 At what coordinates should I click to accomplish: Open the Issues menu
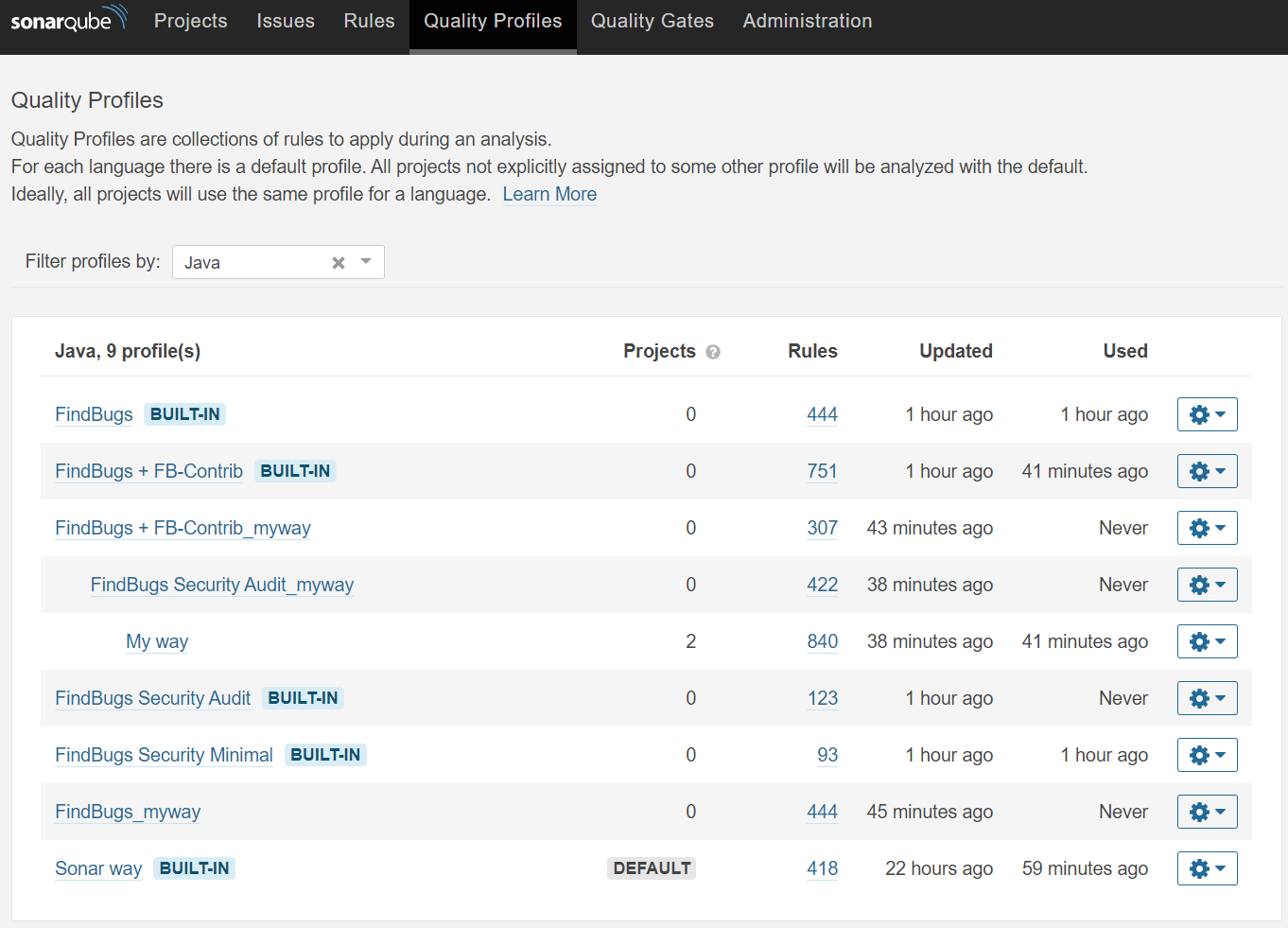coord(286,21)
